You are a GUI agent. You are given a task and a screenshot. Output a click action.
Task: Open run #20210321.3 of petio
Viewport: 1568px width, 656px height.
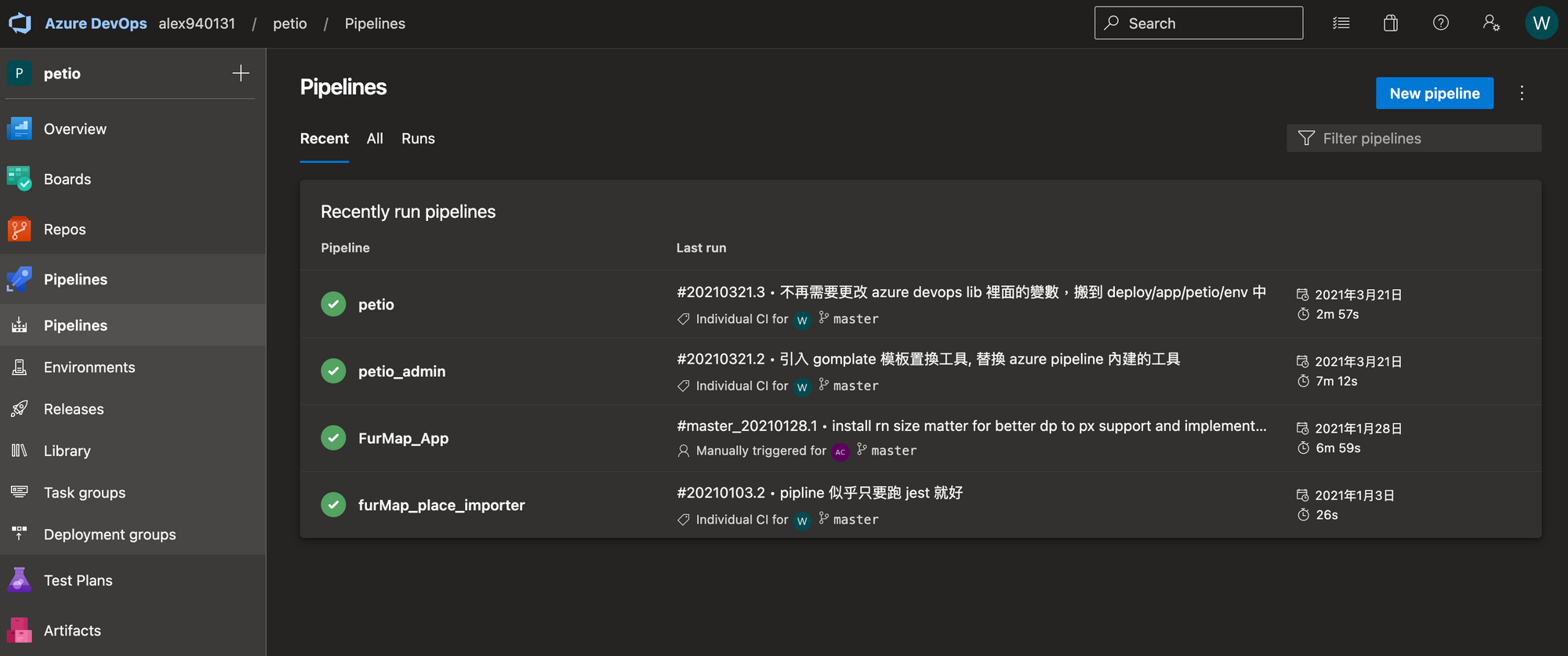click(x=971, y=292)
